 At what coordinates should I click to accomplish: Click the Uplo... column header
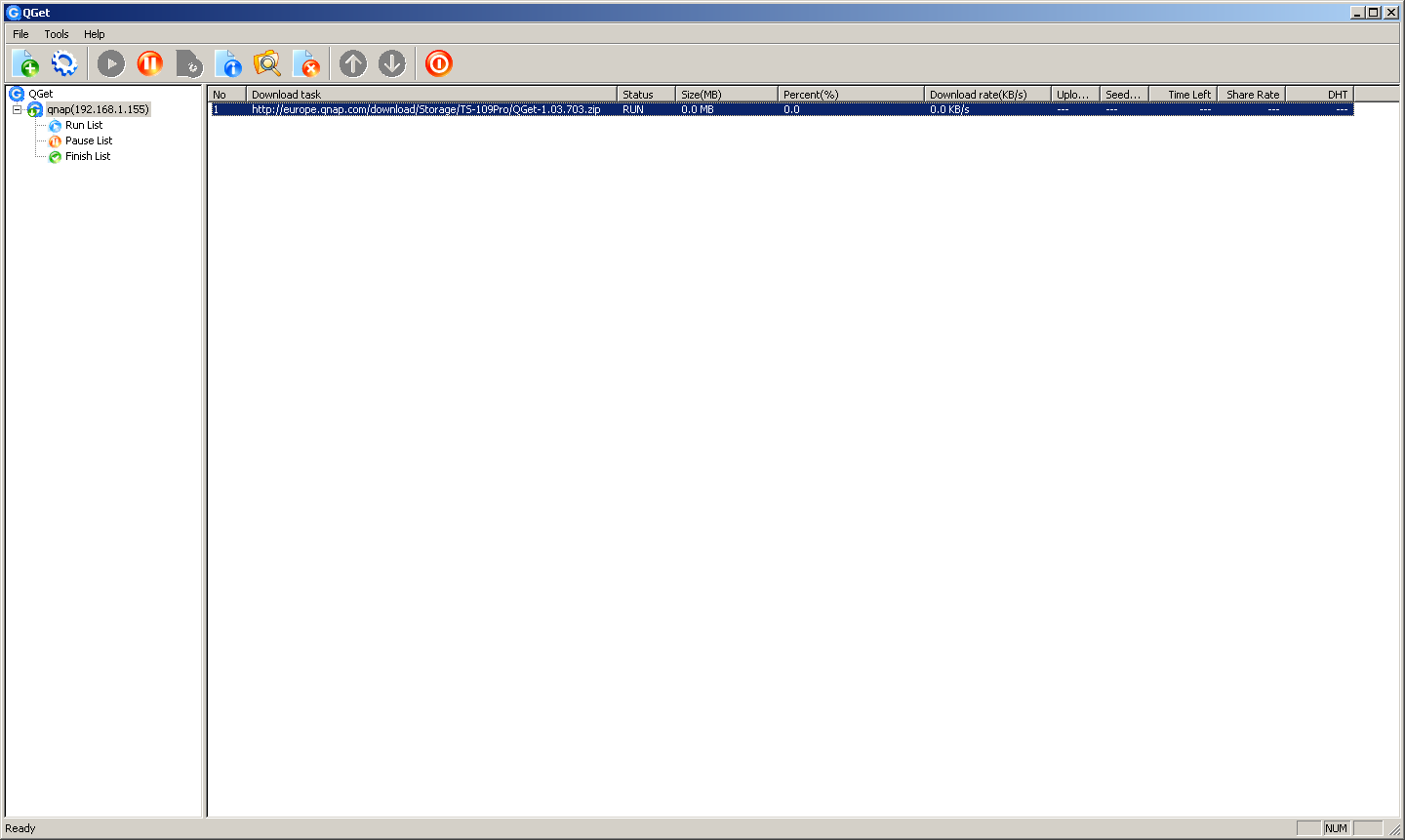point(1075,94)
